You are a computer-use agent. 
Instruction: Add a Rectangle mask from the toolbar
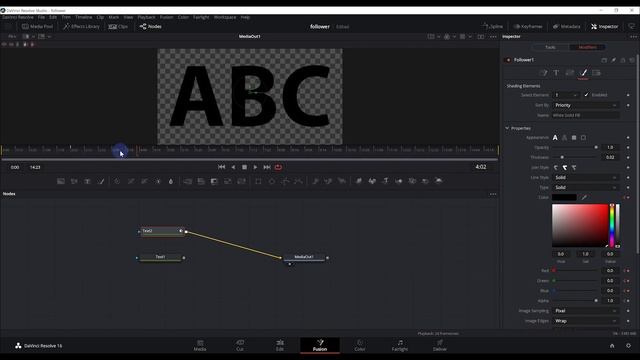(x=258, y=181)
